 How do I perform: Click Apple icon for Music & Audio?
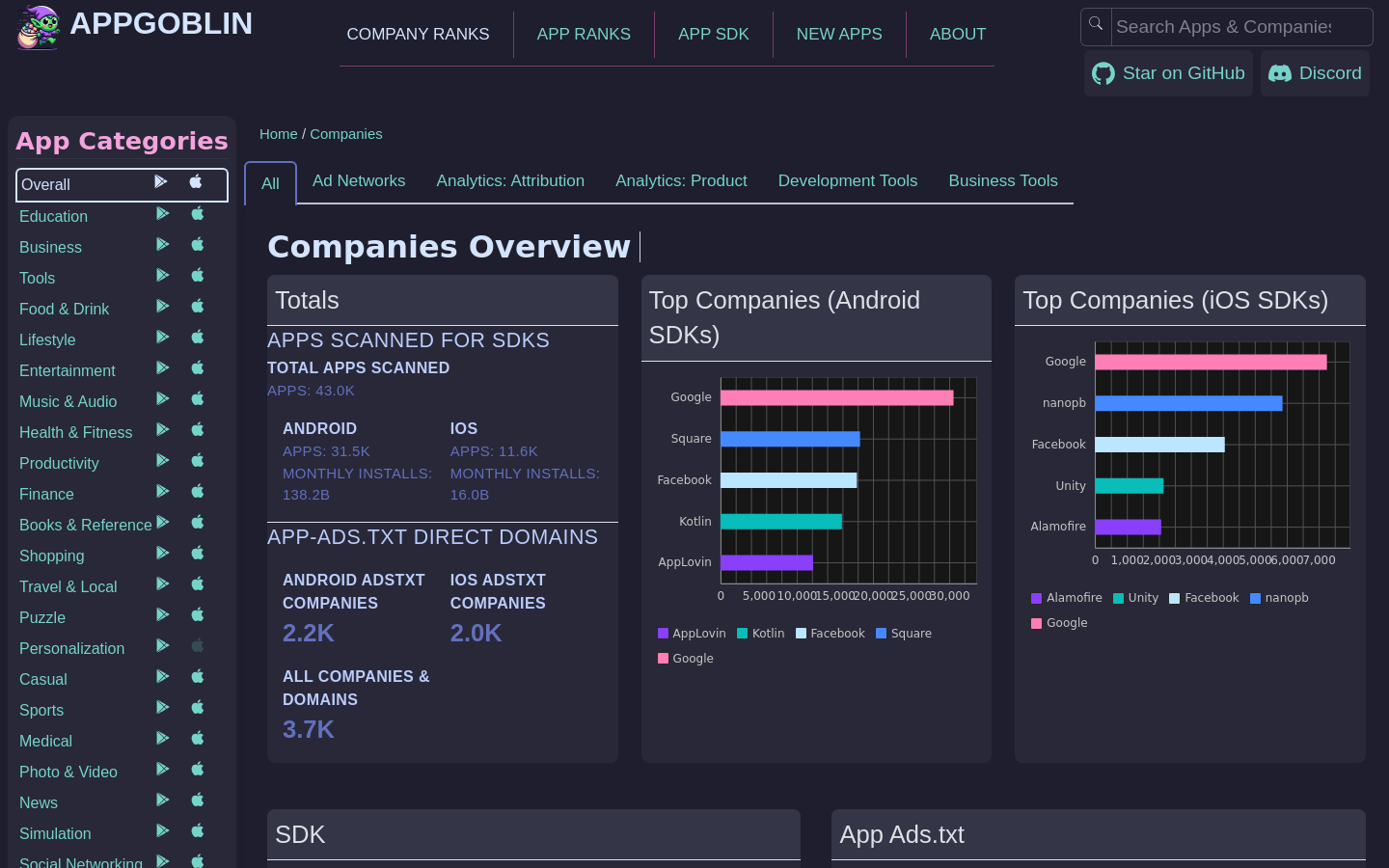(198, 398)
